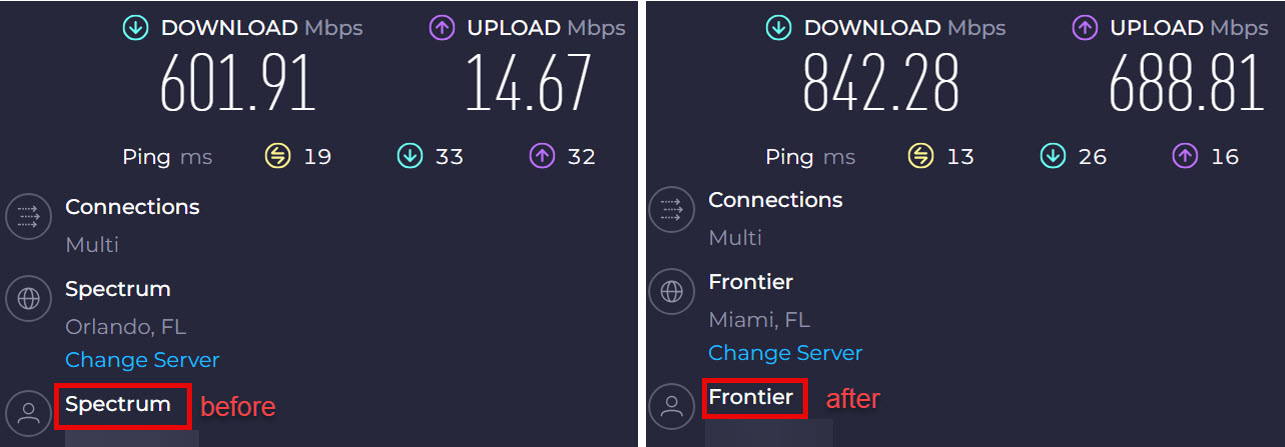1285x447 pixels.
Task: Open Change Server link under Orlando, FL
Action: (142, 360)
